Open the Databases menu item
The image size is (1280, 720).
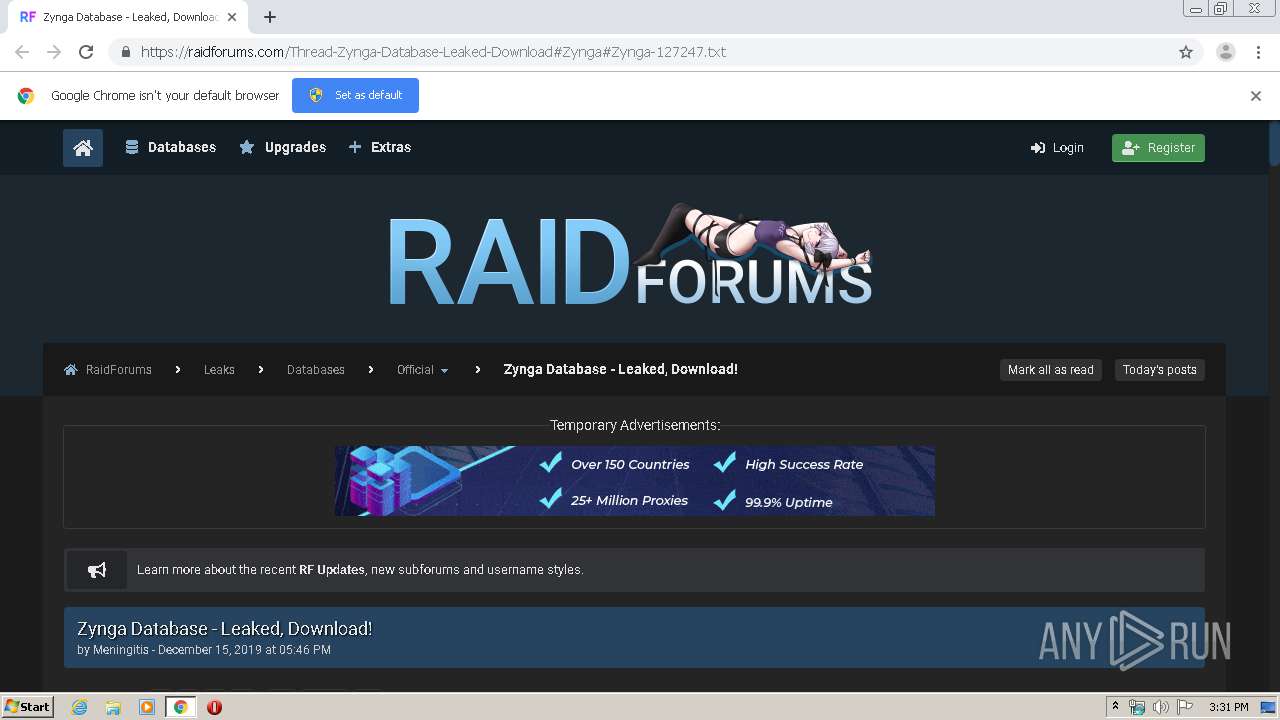170,147
